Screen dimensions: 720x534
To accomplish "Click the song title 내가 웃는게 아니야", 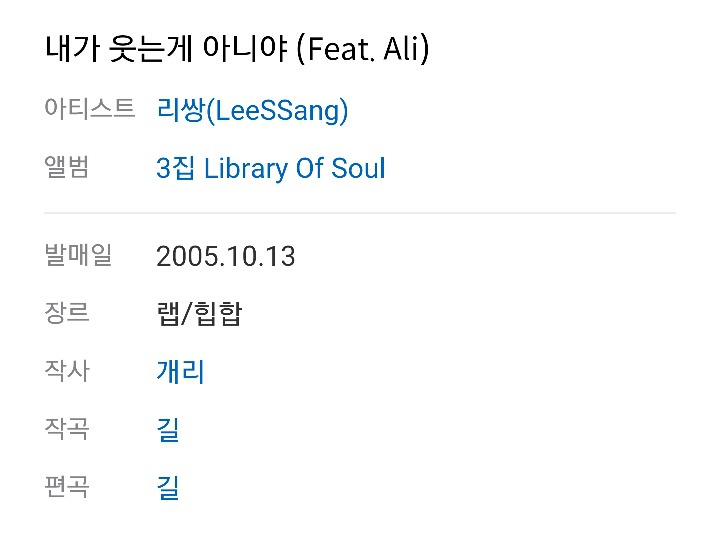I will pyautogui.click(x=167, y=49).
